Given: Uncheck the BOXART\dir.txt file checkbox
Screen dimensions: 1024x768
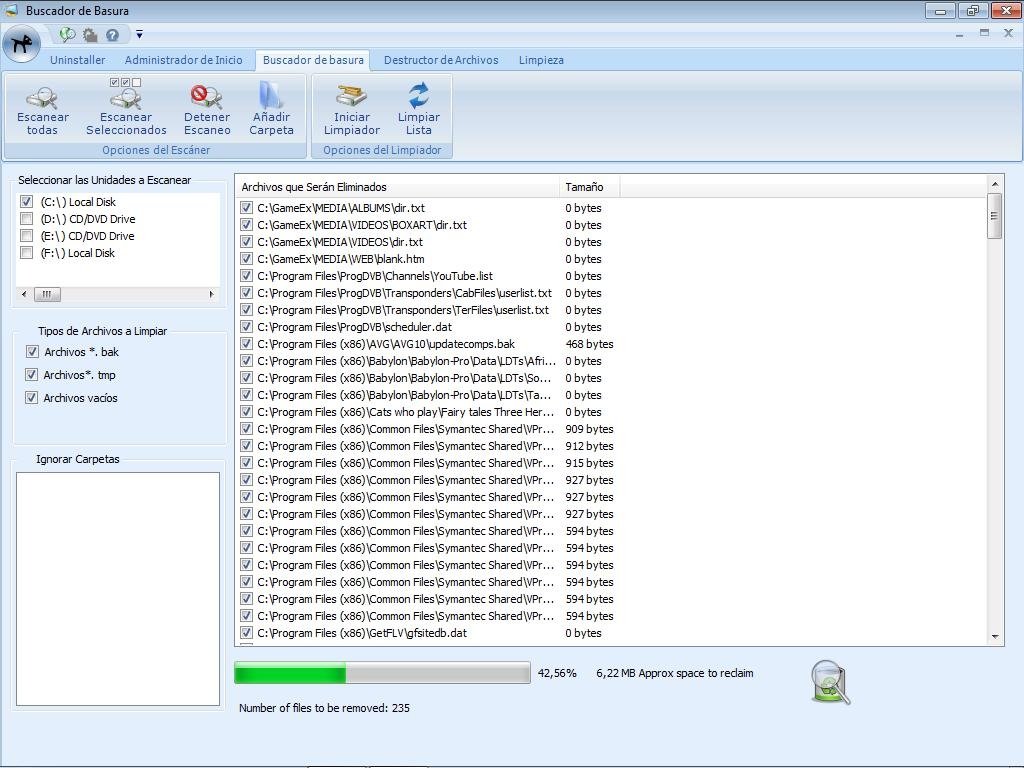Looking at the screenshot, I should click(246, 225).
